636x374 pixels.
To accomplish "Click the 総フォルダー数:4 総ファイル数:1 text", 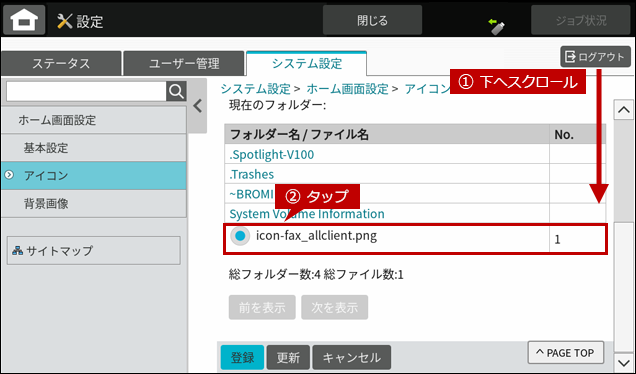I will click(x=316, y=275).
